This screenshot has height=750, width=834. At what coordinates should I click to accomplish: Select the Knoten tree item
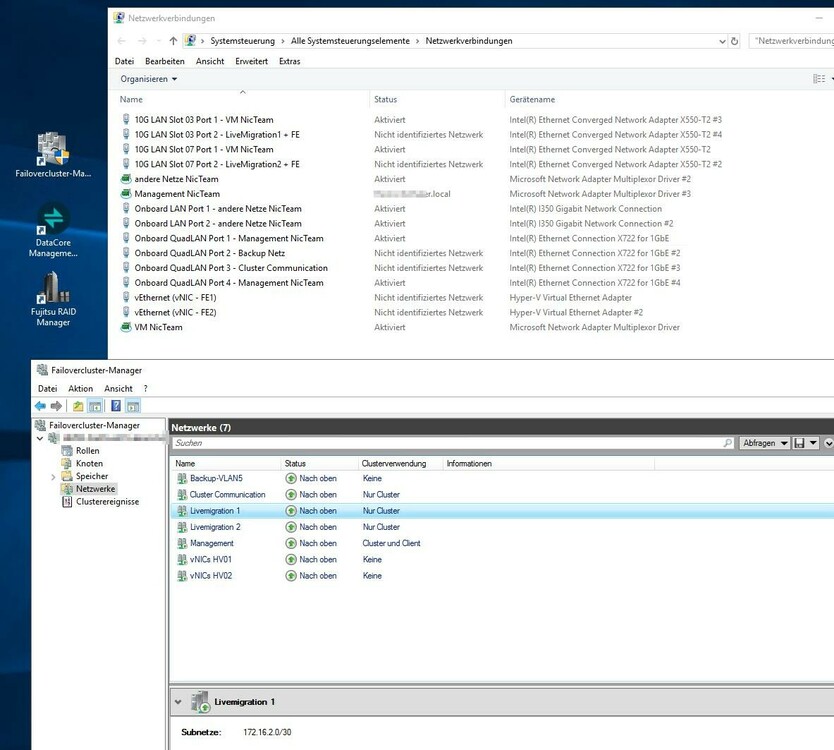(88, 464)
